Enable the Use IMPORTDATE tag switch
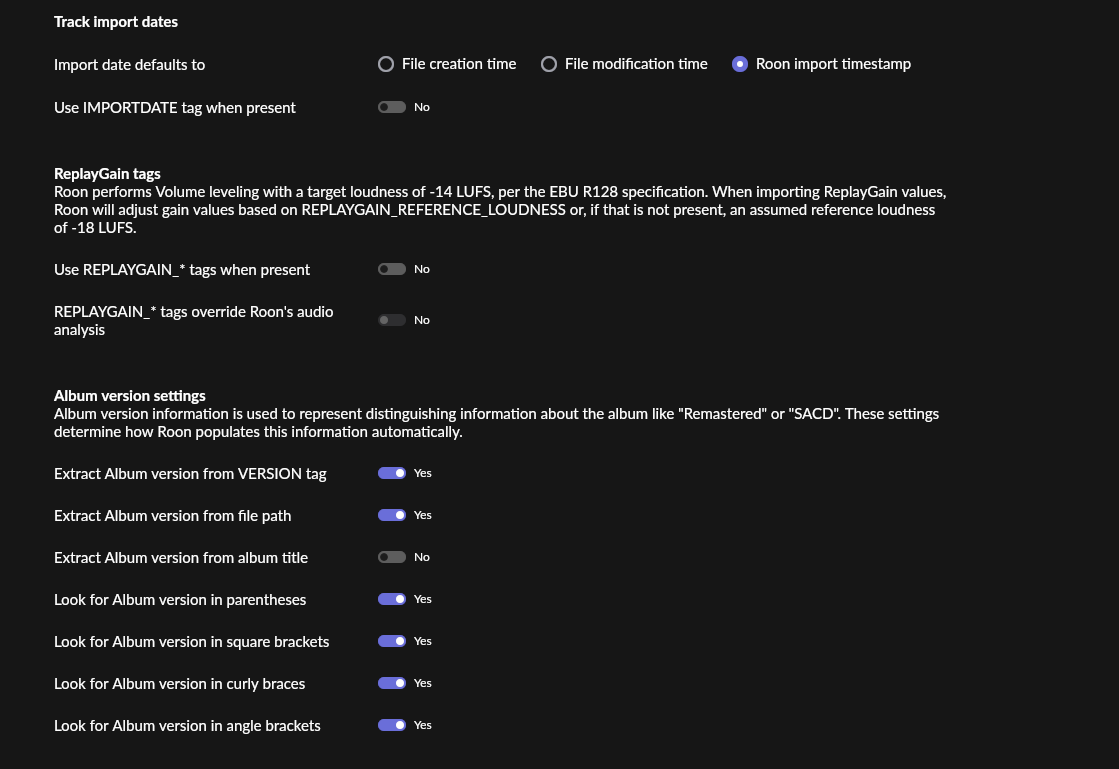The height and width of the screenshot is (769, 1119). click(x=392, y=107)
